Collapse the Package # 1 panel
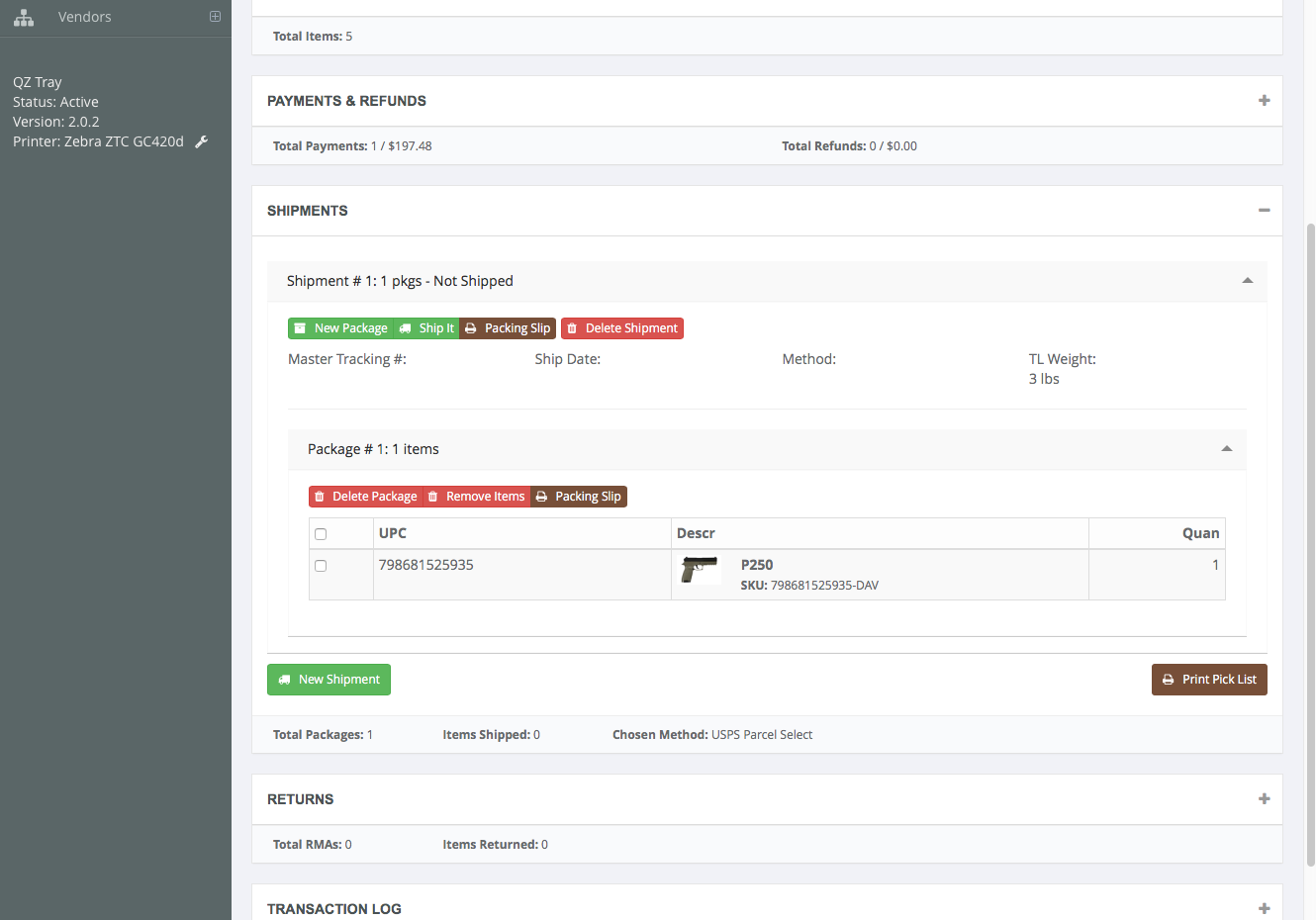The height and width of the screenshot is (920, 1316). click(1226, 449)
